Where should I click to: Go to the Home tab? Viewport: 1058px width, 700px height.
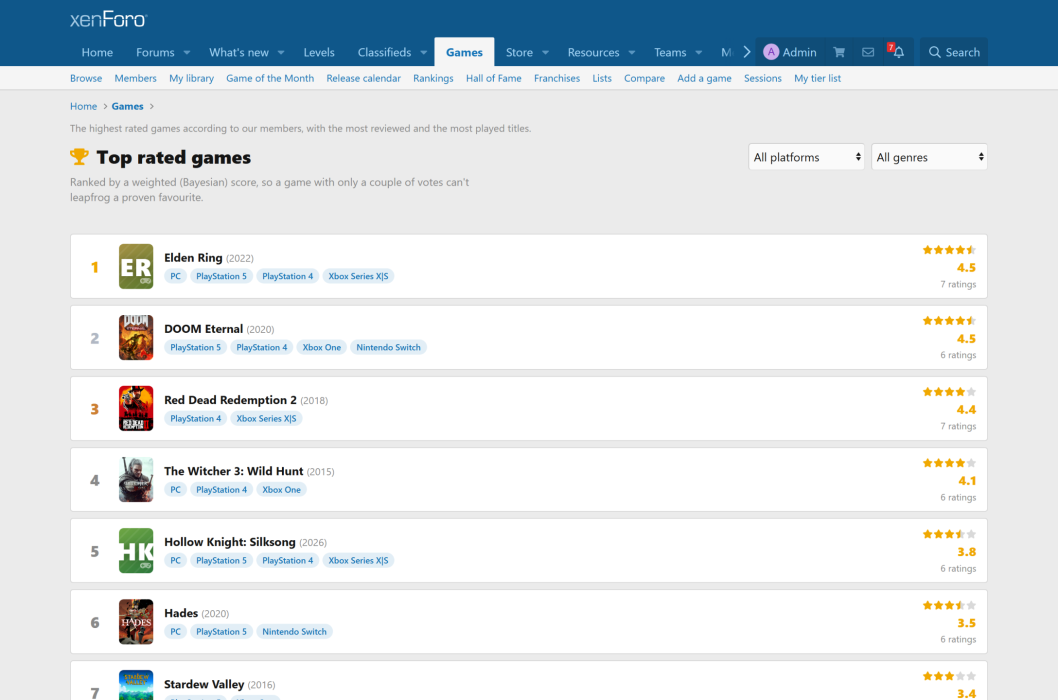tap(97, 52)
